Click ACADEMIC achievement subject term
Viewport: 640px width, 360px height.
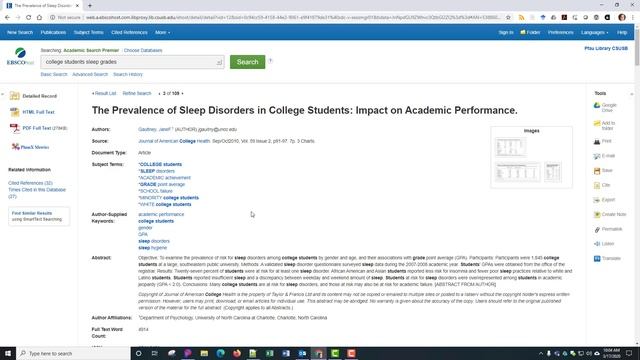click(165, 178)
